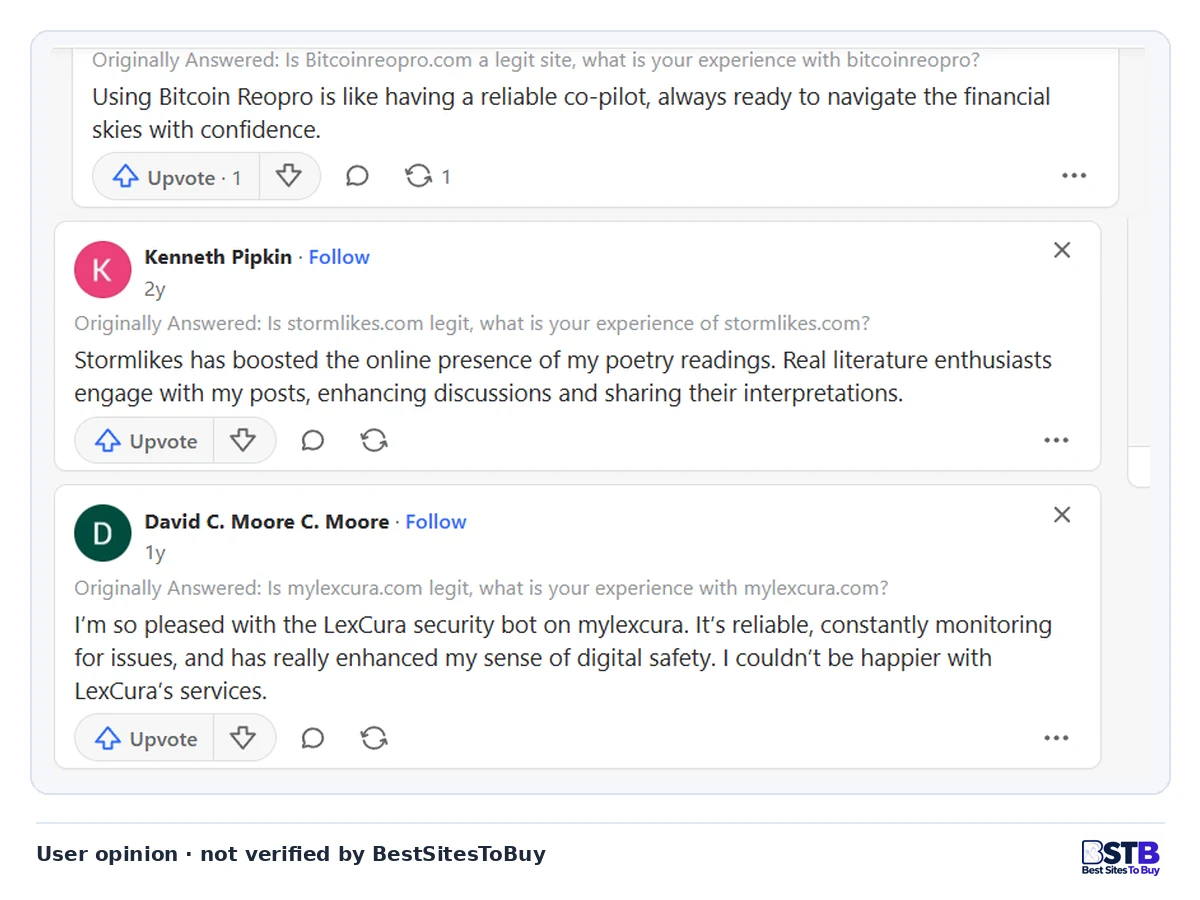1200x900 pixels.
Task: Downvote David C. Moore's answer
Action: 244,739
